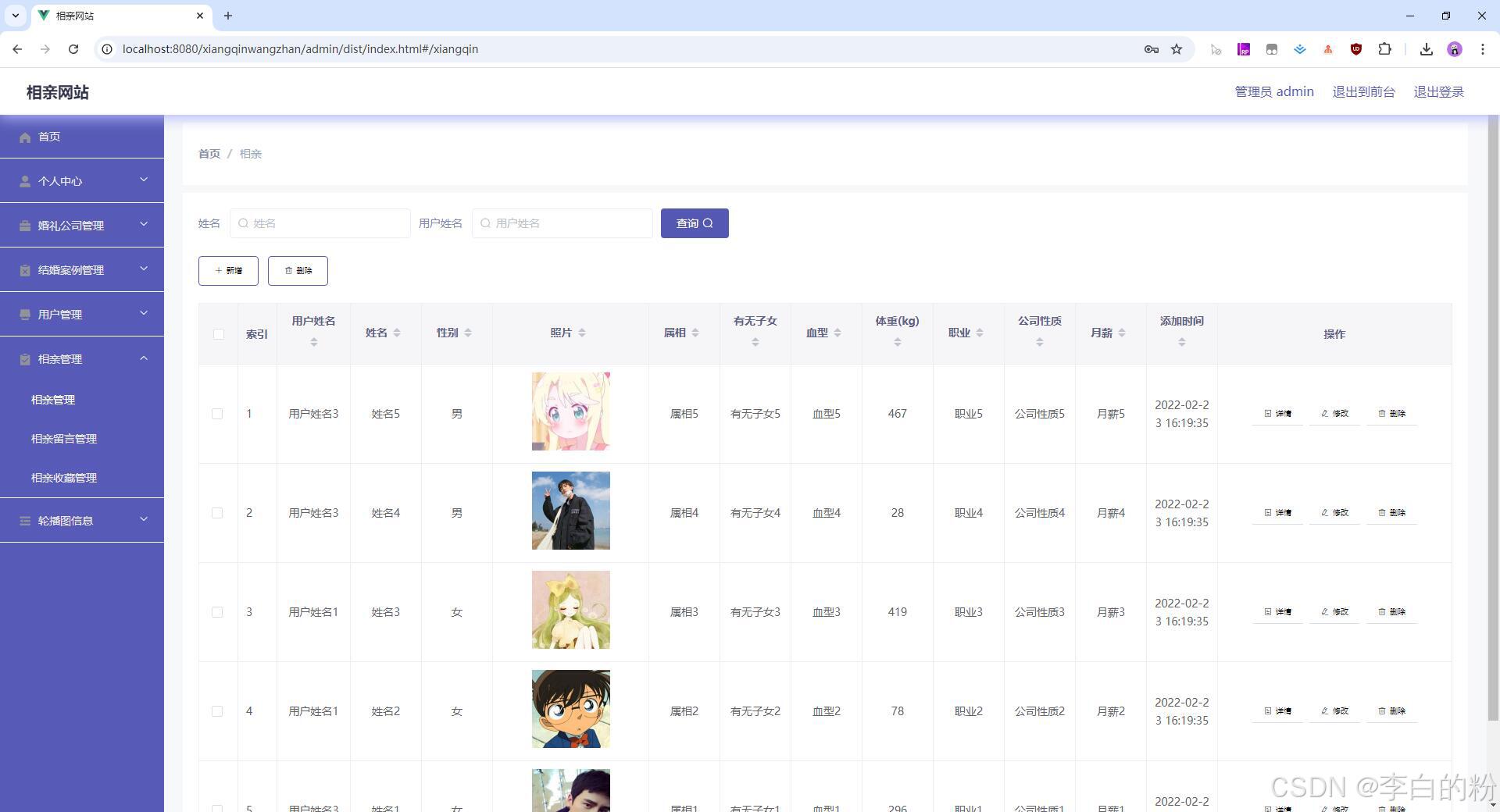
Task: Reload the page
Action: pyautogui.click(x=73, y=49)
